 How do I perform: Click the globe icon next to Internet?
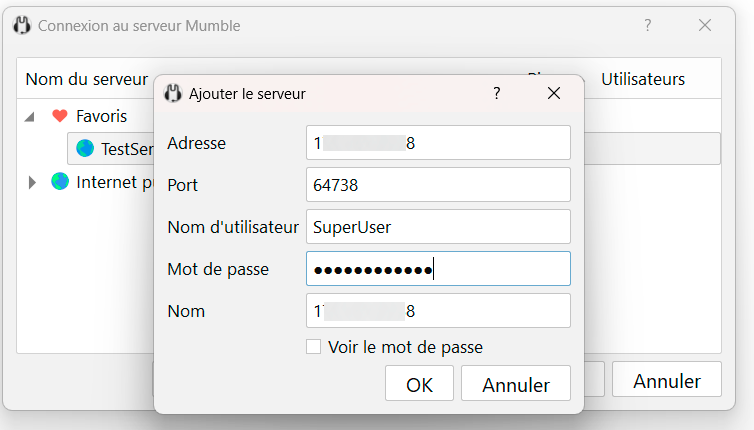pos(60,182)
